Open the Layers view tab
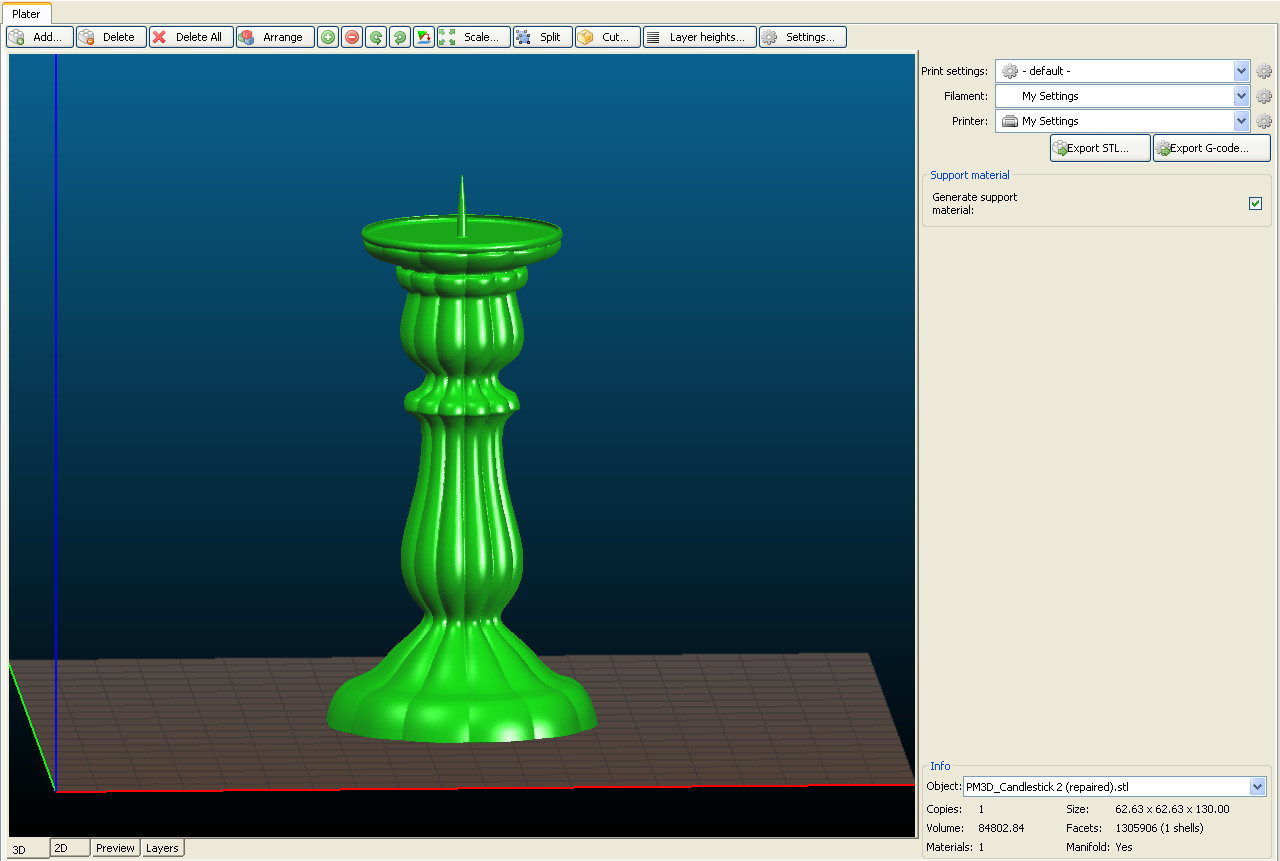The width and height of the screenshot is (1280, 861). point(162,848)
